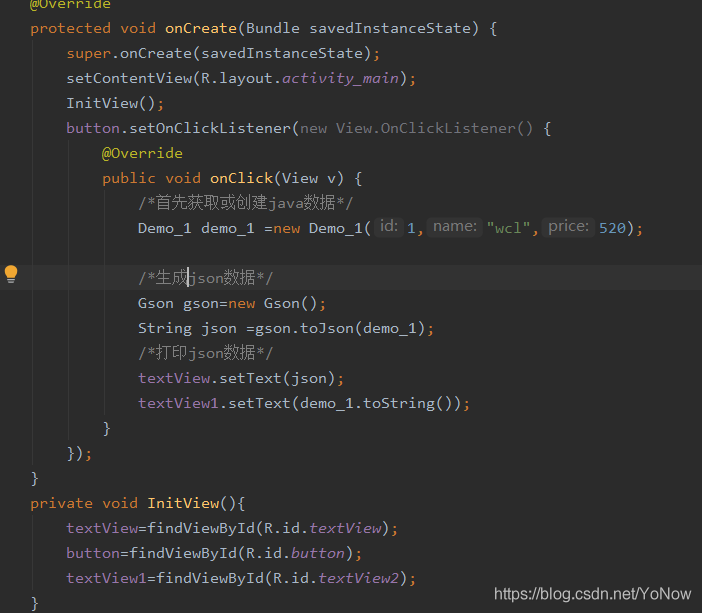Viewport: 702px width, 613px height.
Task: Click the 'id:' parameter hint
Action: 389,227
